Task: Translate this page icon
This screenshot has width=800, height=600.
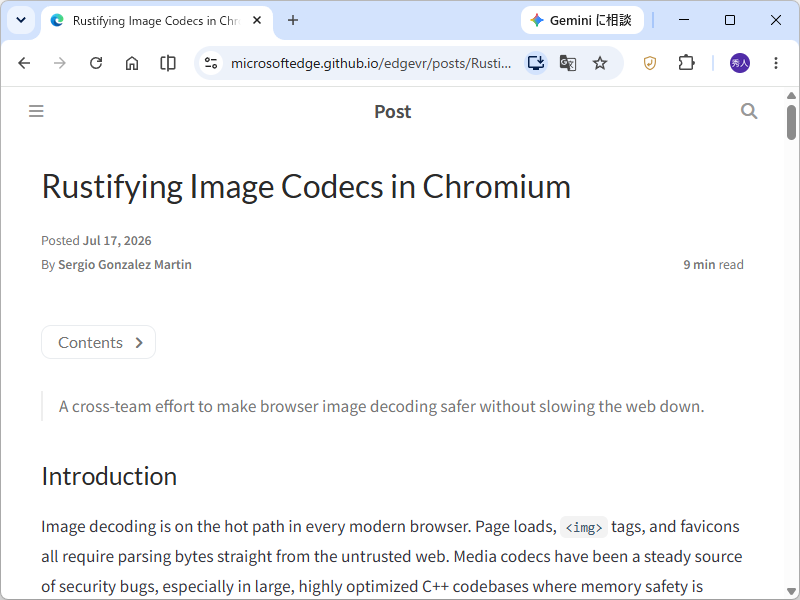Action: point(568,63)
